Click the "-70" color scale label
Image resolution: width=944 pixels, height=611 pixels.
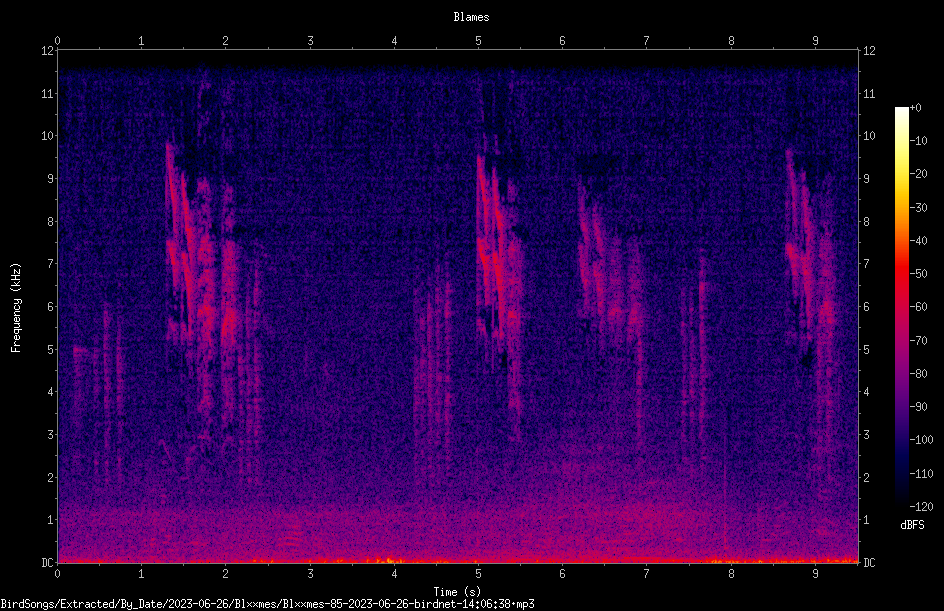click(918, 341)
